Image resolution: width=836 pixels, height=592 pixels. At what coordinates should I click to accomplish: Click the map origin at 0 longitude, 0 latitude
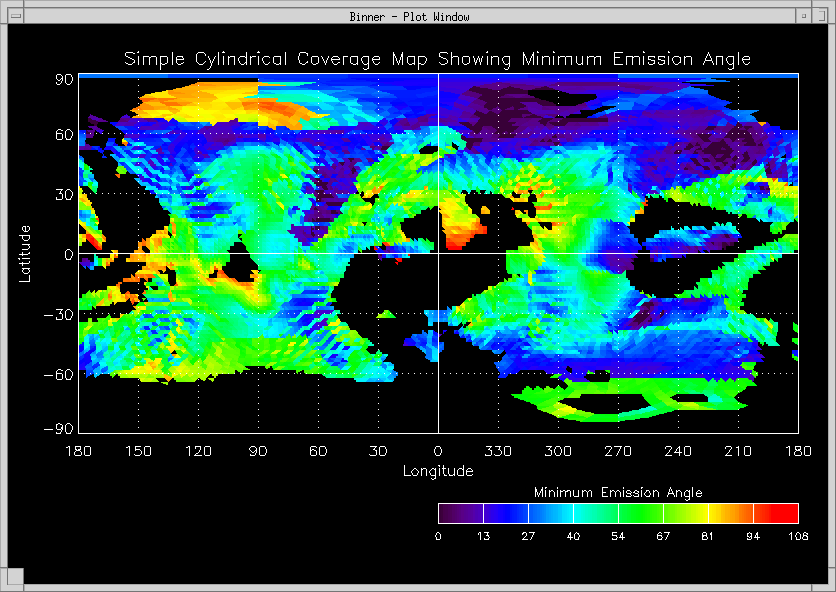(x=438, y=254)
